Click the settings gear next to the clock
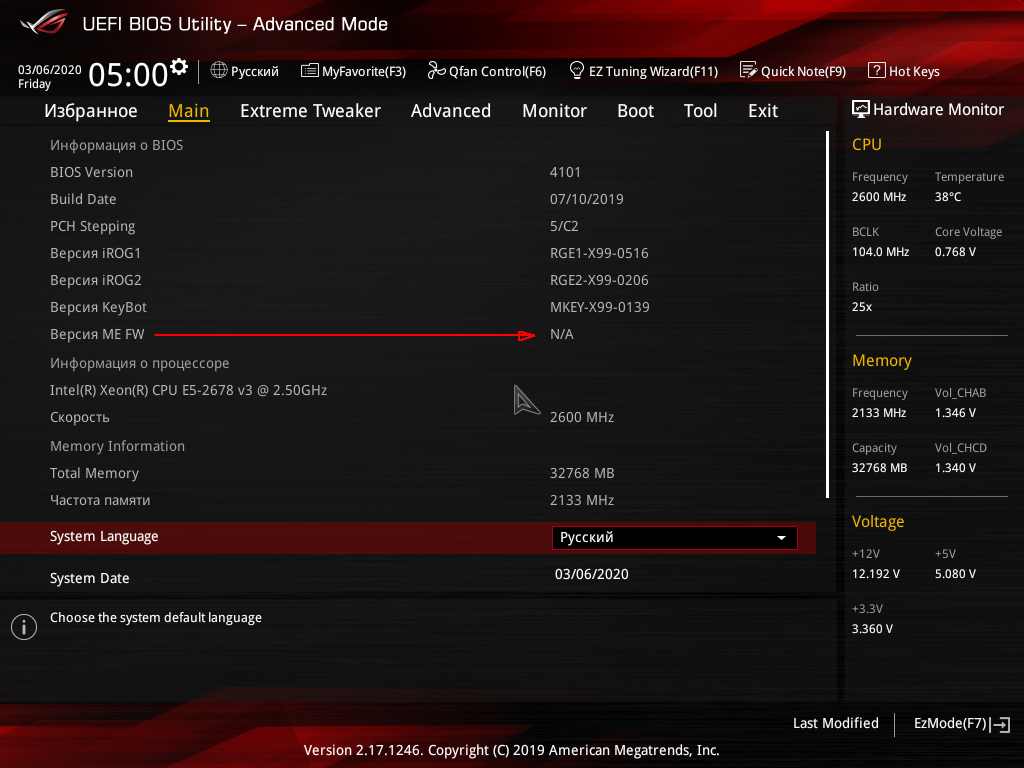Viewport: 1024px width, 768px height. tap(179, 67)
